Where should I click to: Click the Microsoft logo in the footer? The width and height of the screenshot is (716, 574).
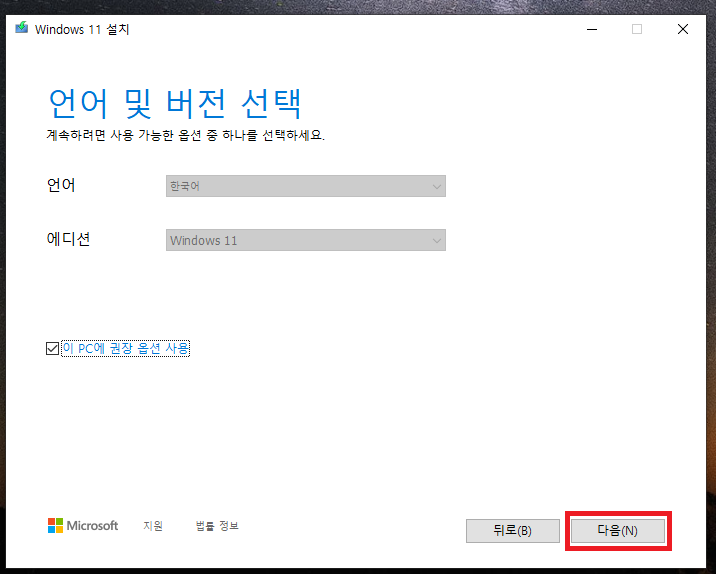coord(83,526)
